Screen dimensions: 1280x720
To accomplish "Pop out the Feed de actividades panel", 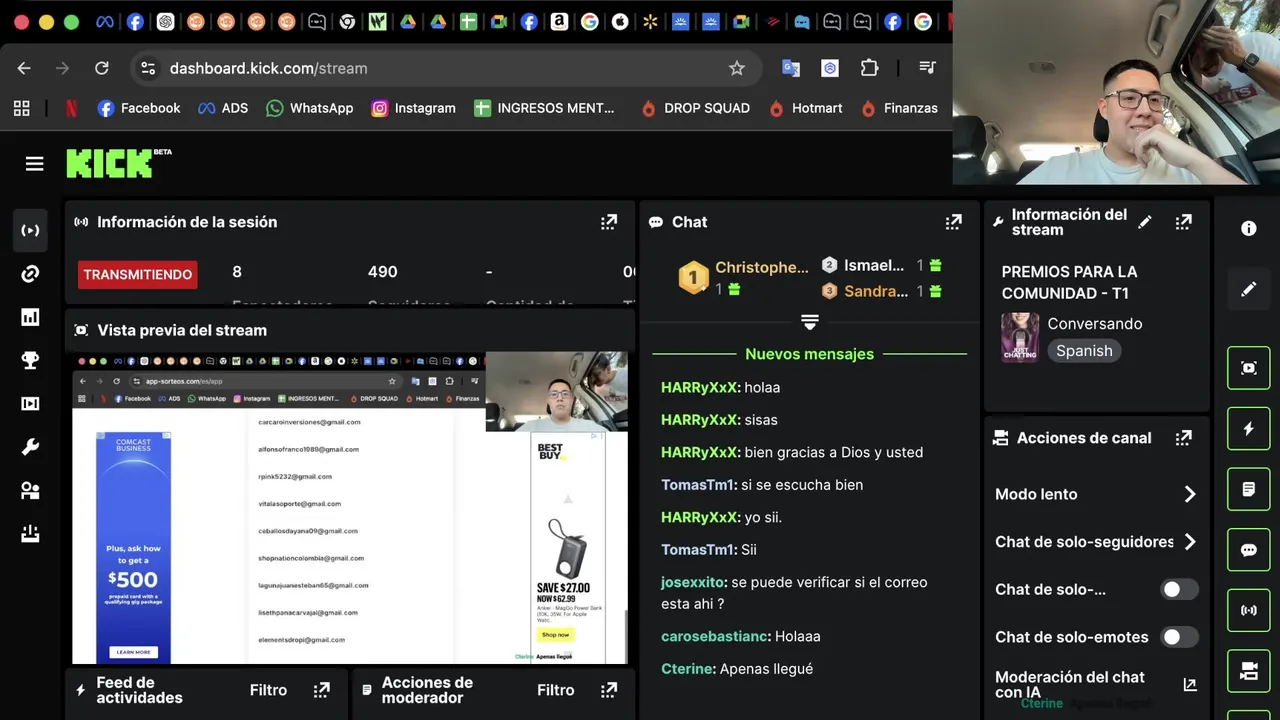I will tap(321, 690).
